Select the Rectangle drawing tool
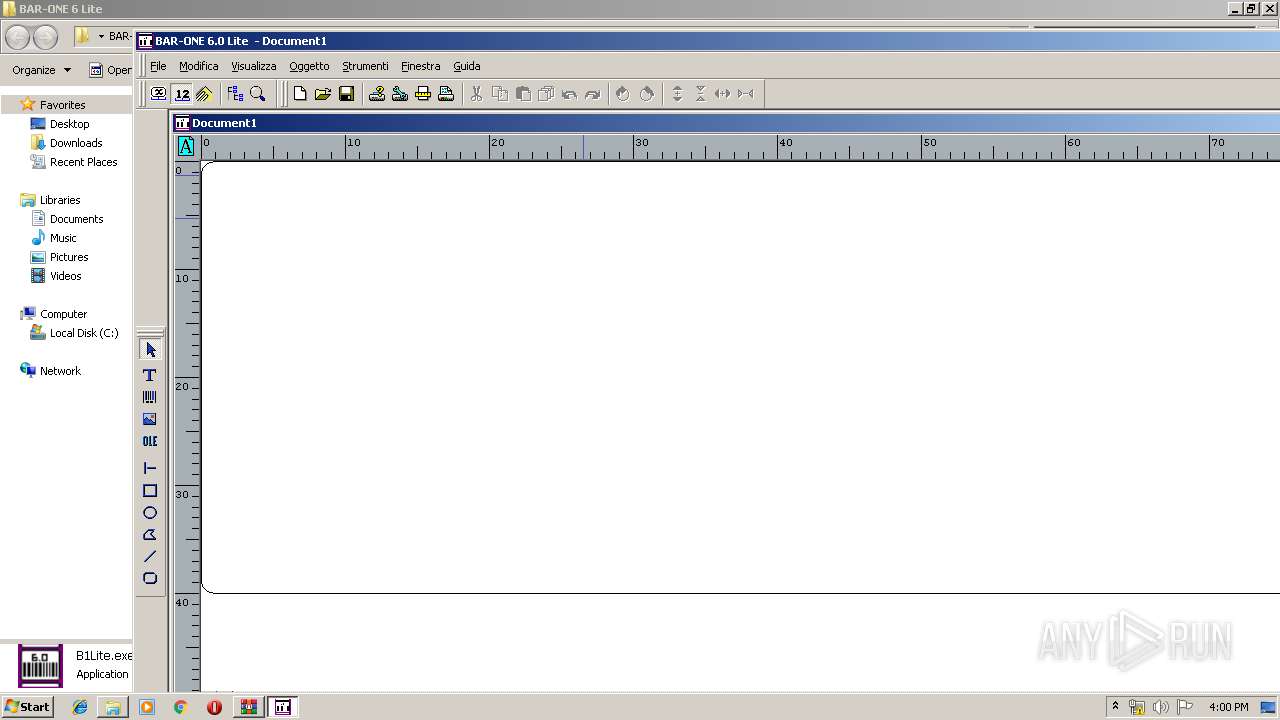This screenshot has height=720, width=1280. pos(150,491)
